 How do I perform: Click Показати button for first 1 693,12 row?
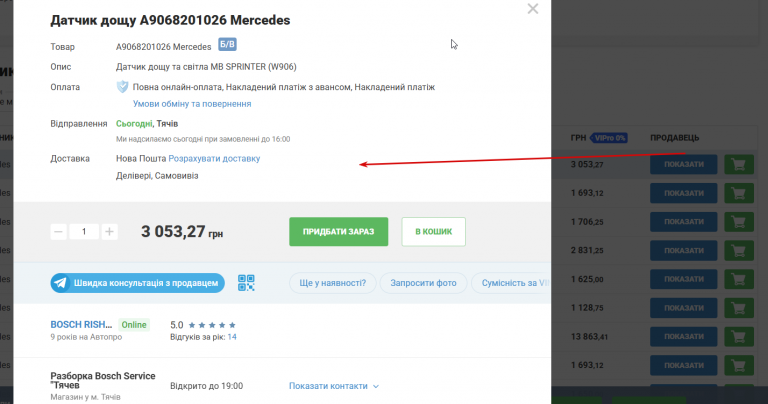point(684,193)
